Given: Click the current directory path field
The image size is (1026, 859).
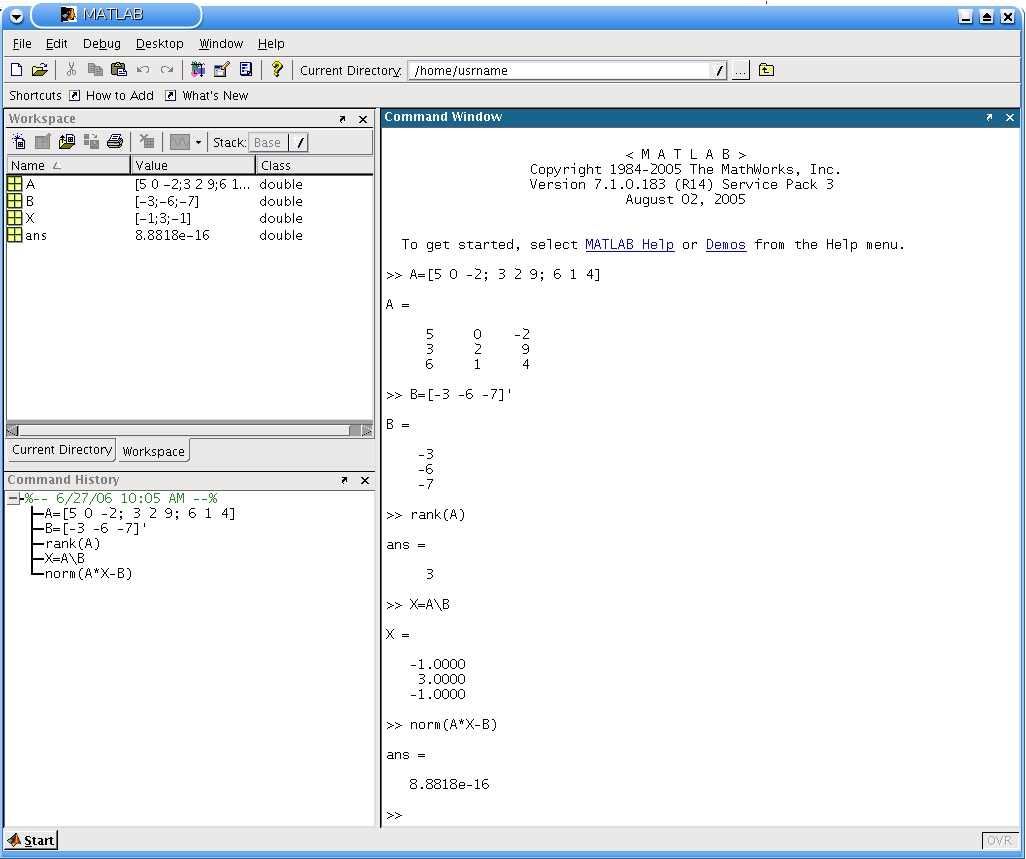Looking at the screenshot, I should [x=560, y=71].
